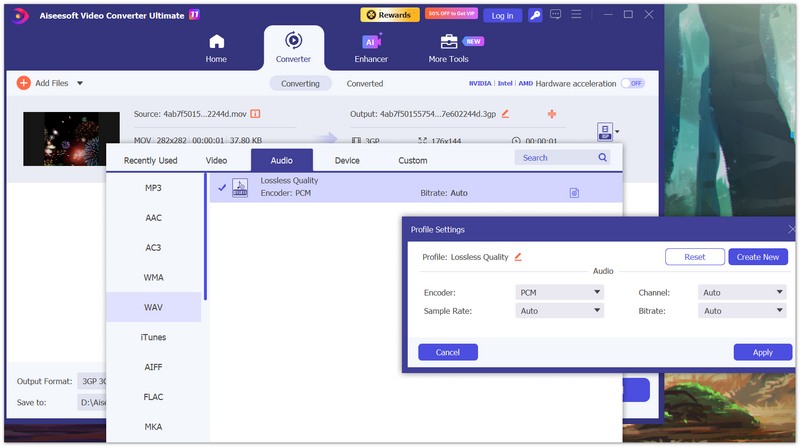This screenshot has height=447, width=800.
Task: Select the Video format tab
Action: 216,160
